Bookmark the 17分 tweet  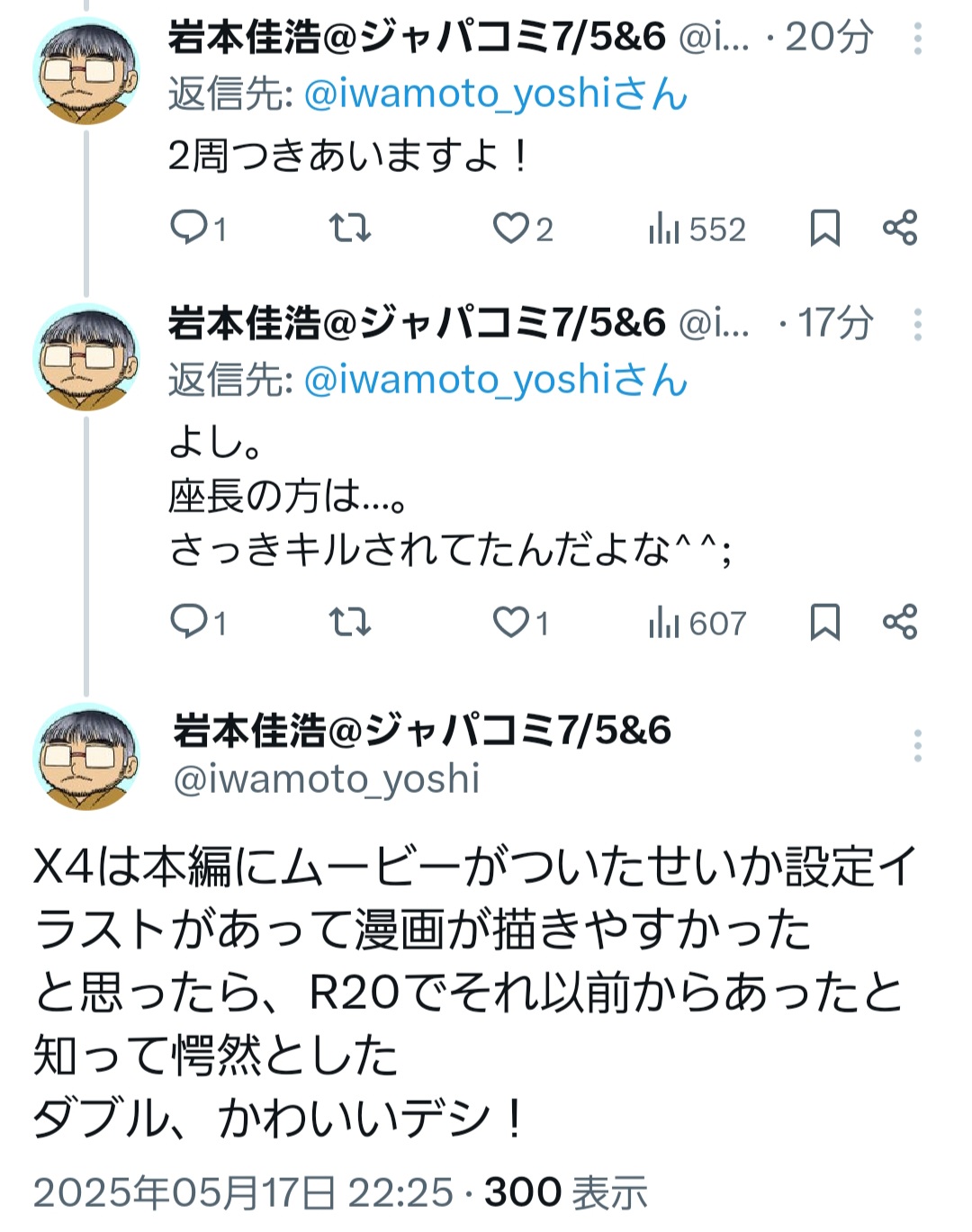pyautogui.click(x=824, y=622)
